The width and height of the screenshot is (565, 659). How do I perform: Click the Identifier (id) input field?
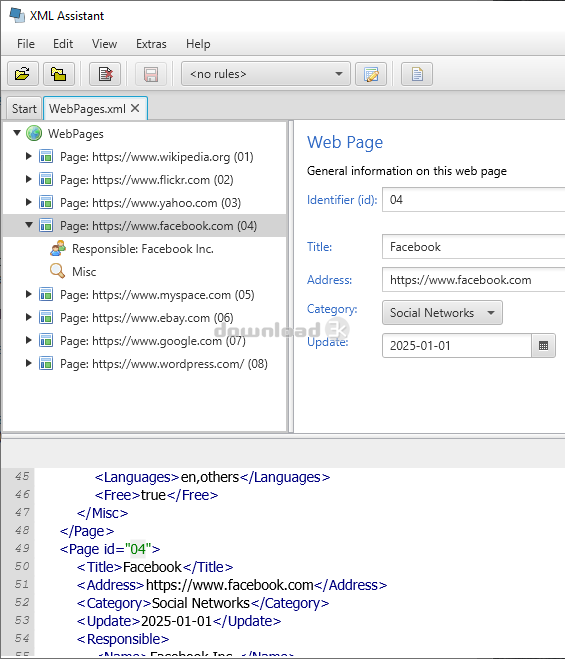tap(473, 200)
